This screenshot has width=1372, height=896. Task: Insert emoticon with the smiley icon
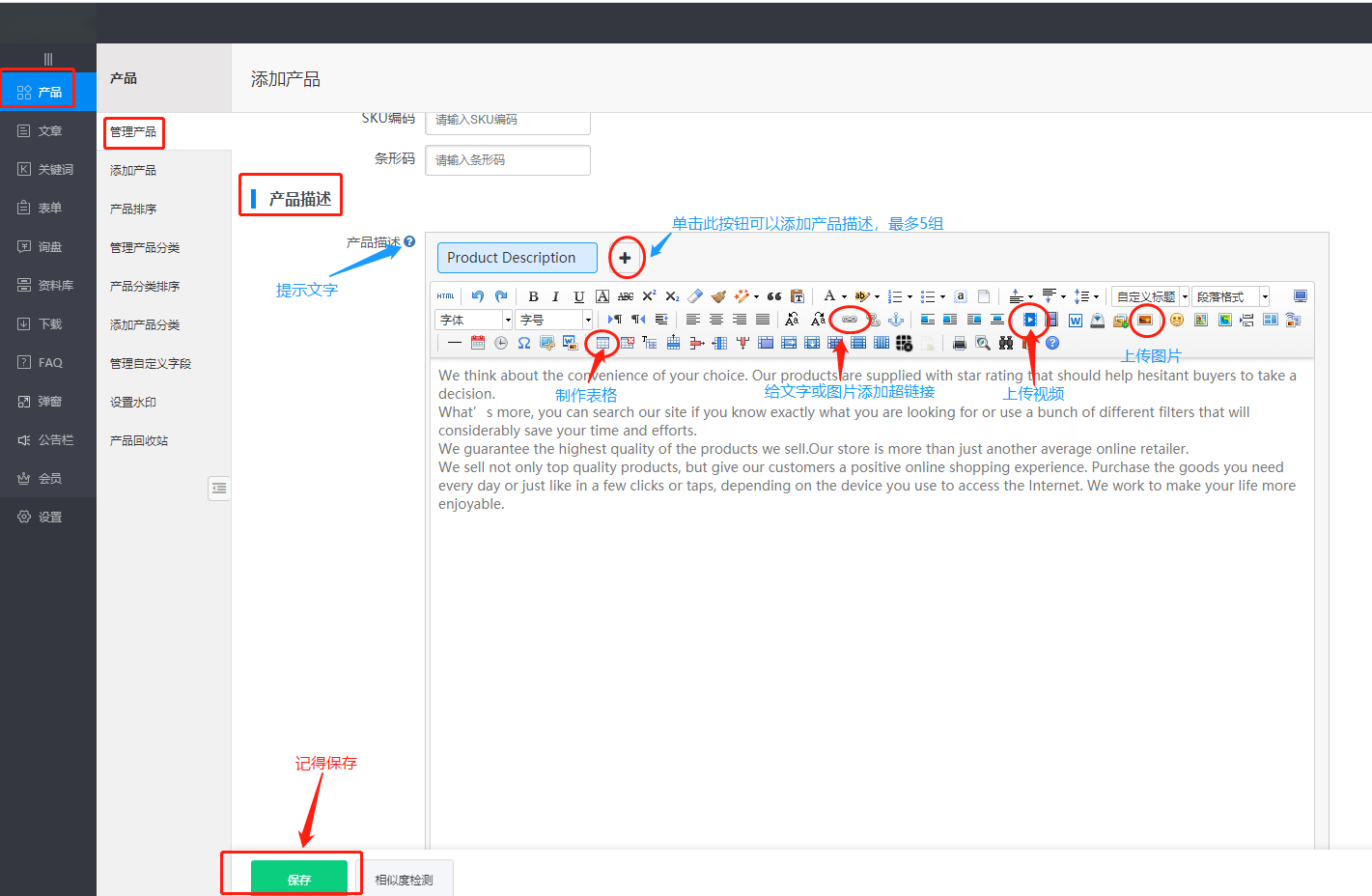point(1176,320)
